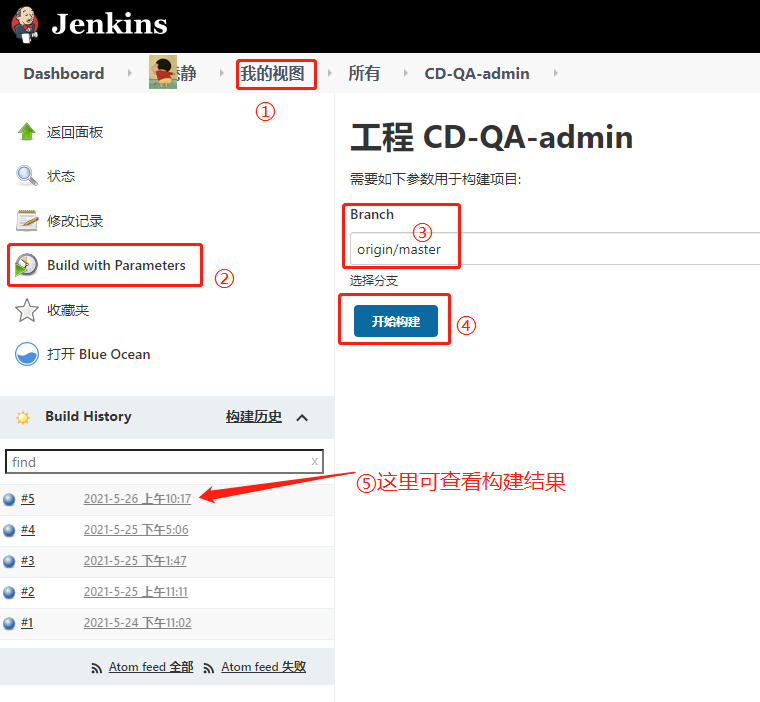Viewport: 760px width, 702px height.
Task: Expand the arrow after 我的视图 breadcrumb
Action: tap(330, 73)
